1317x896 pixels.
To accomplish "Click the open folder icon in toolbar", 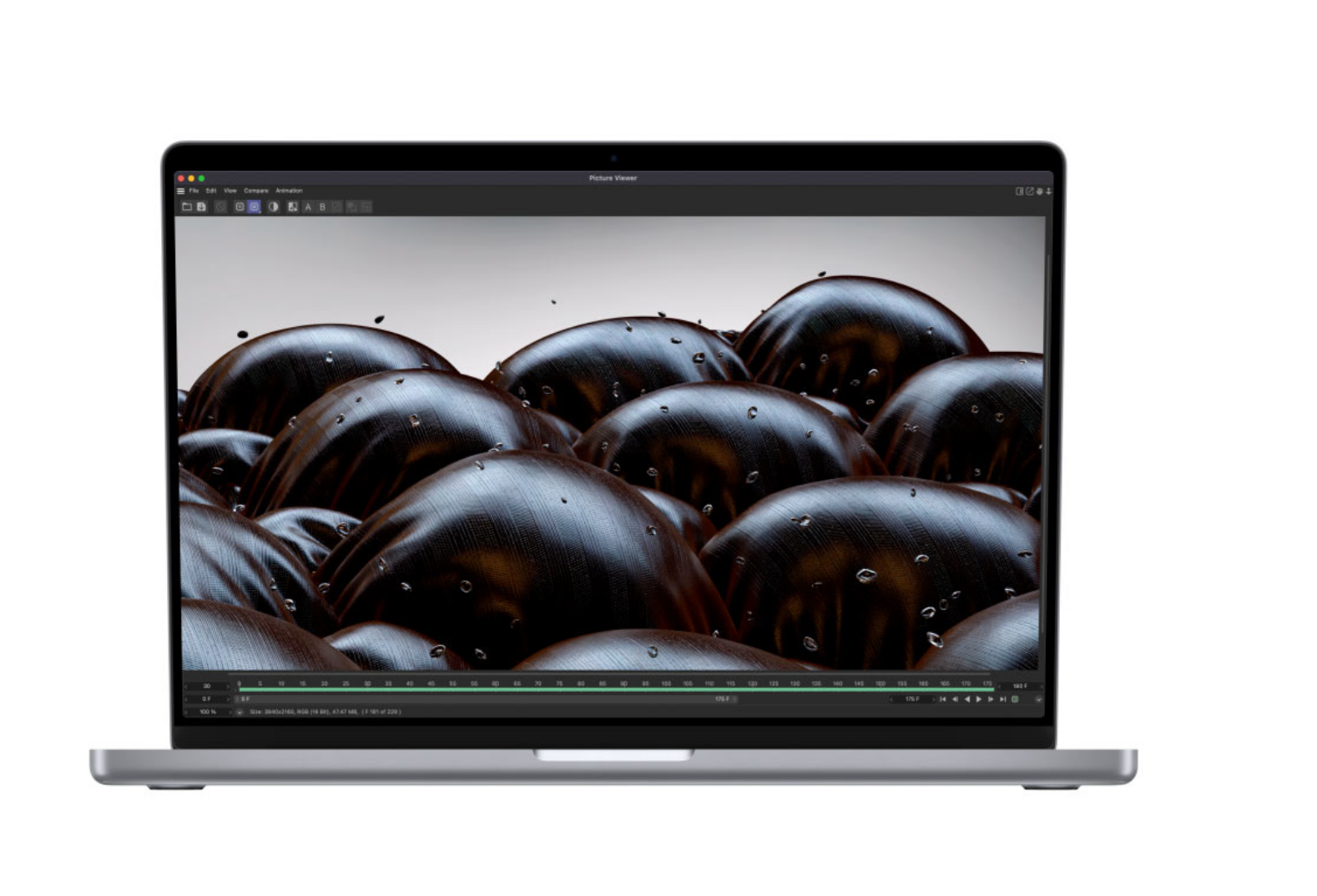I will tap(187, 207).
